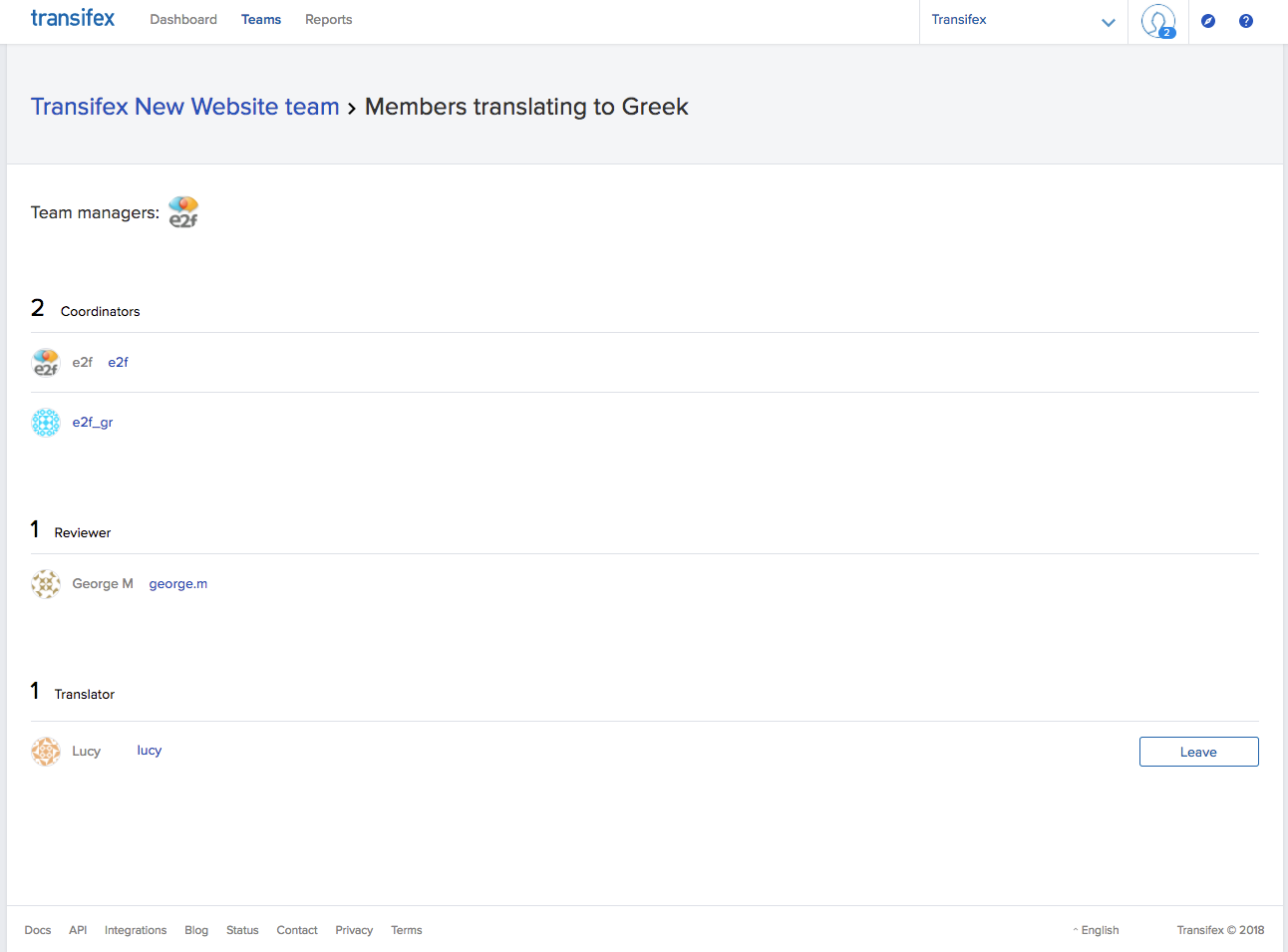
Task: Click the e2f coordinator avatar
Action: tap(46, 363)
